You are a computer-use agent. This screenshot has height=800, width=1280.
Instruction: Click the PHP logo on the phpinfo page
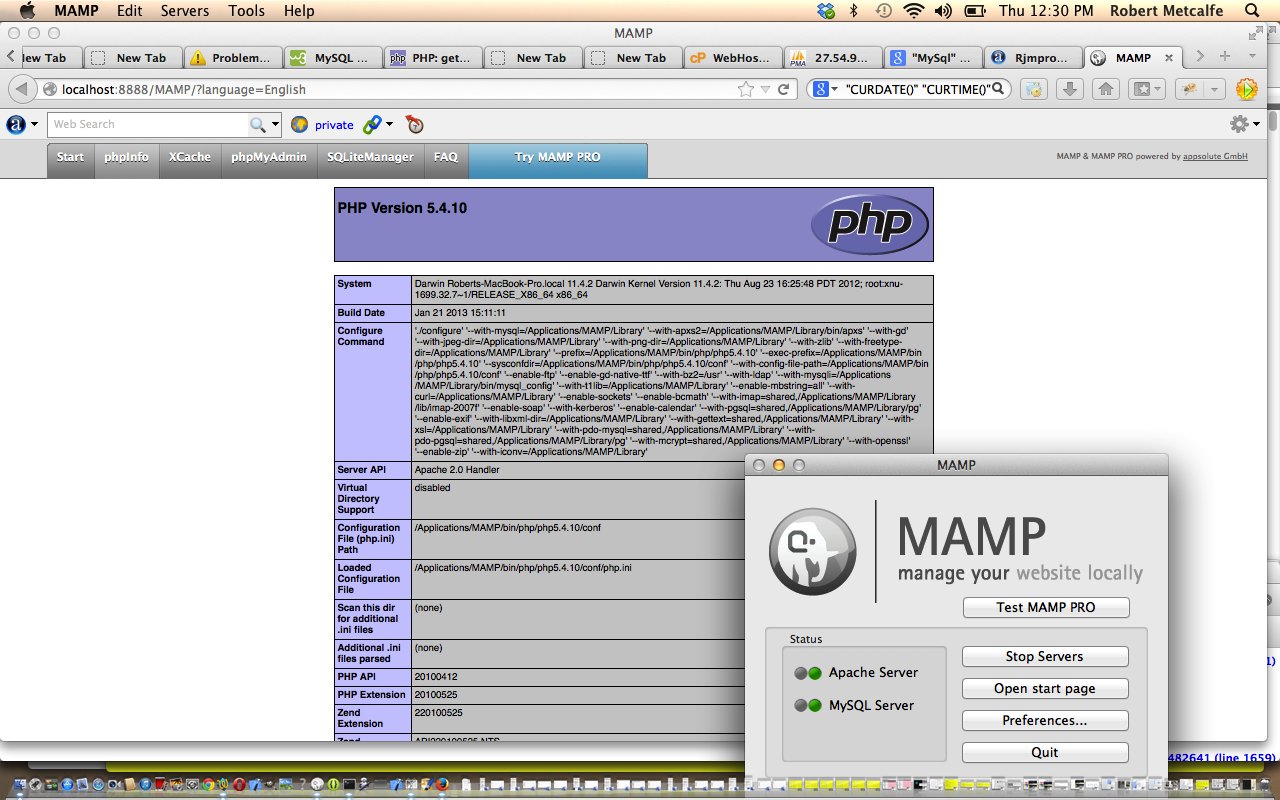click(x=868, y=224)
